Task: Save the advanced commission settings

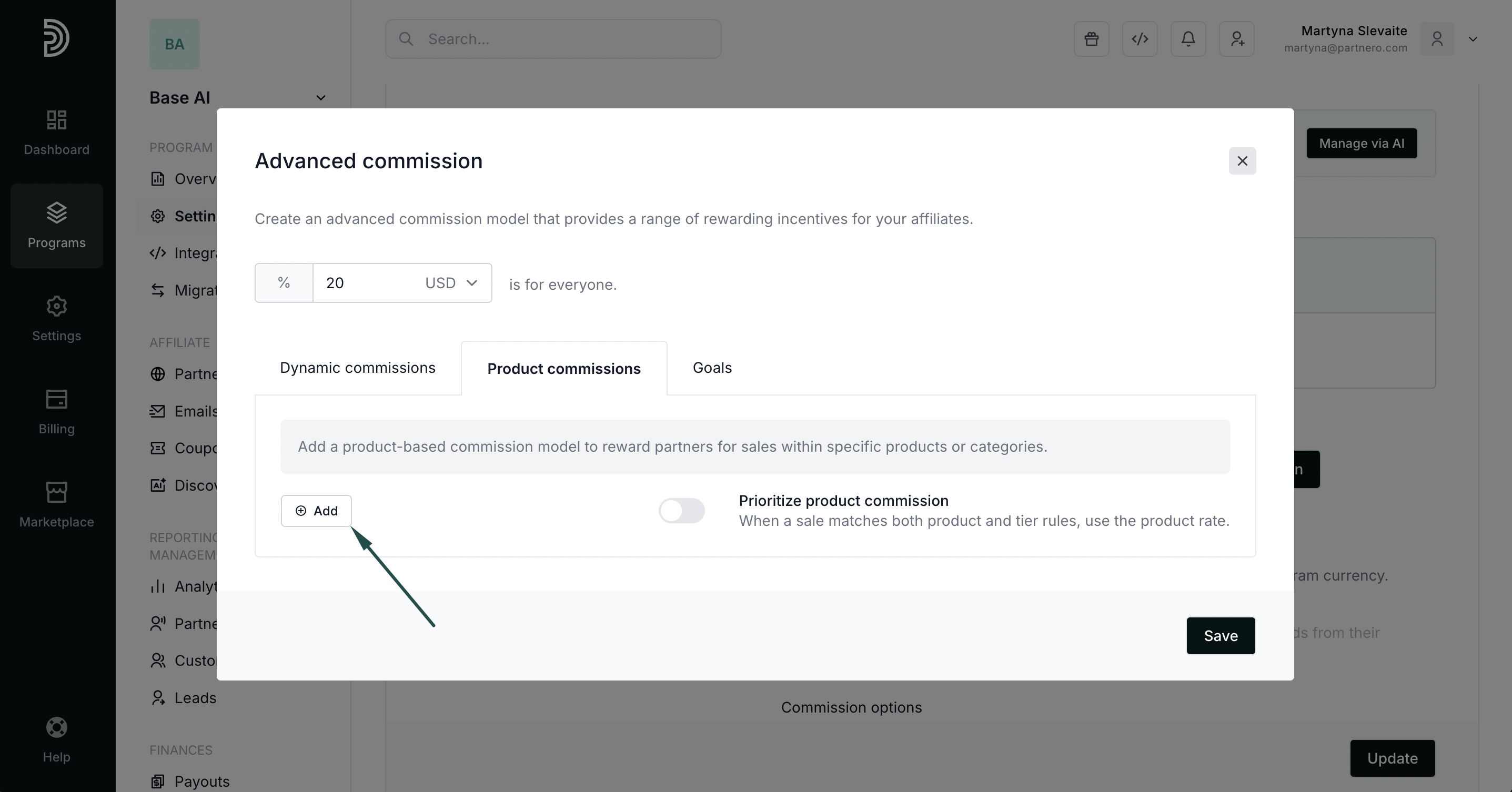Action: [1221, 635]
